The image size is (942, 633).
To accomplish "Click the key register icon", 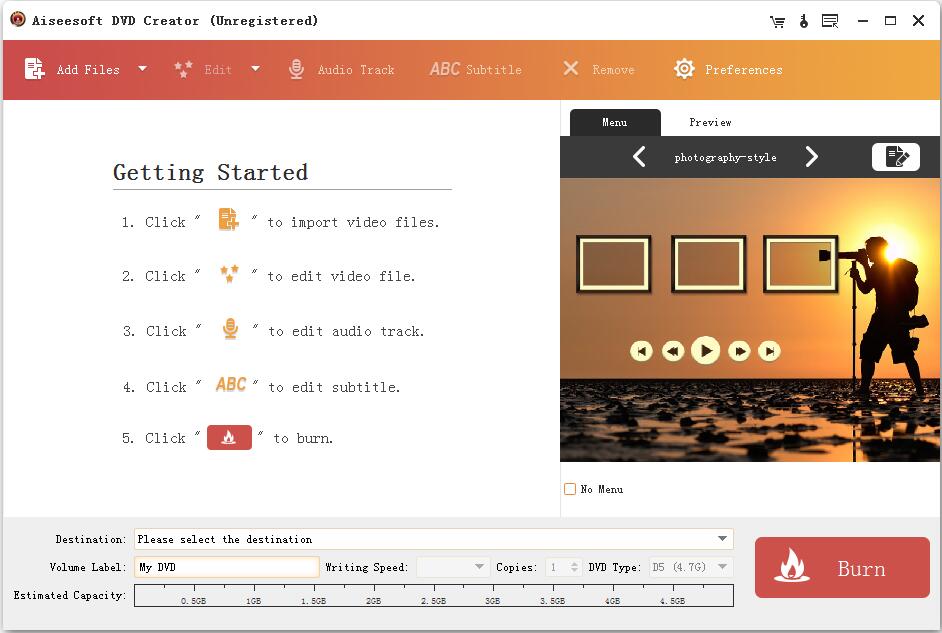I will point(803,21).
